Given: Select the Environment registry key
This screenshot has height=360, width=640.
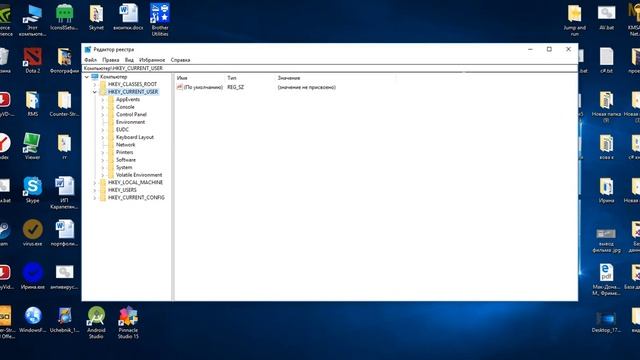Looking at the screenshot, I should [x=130, y=122].
